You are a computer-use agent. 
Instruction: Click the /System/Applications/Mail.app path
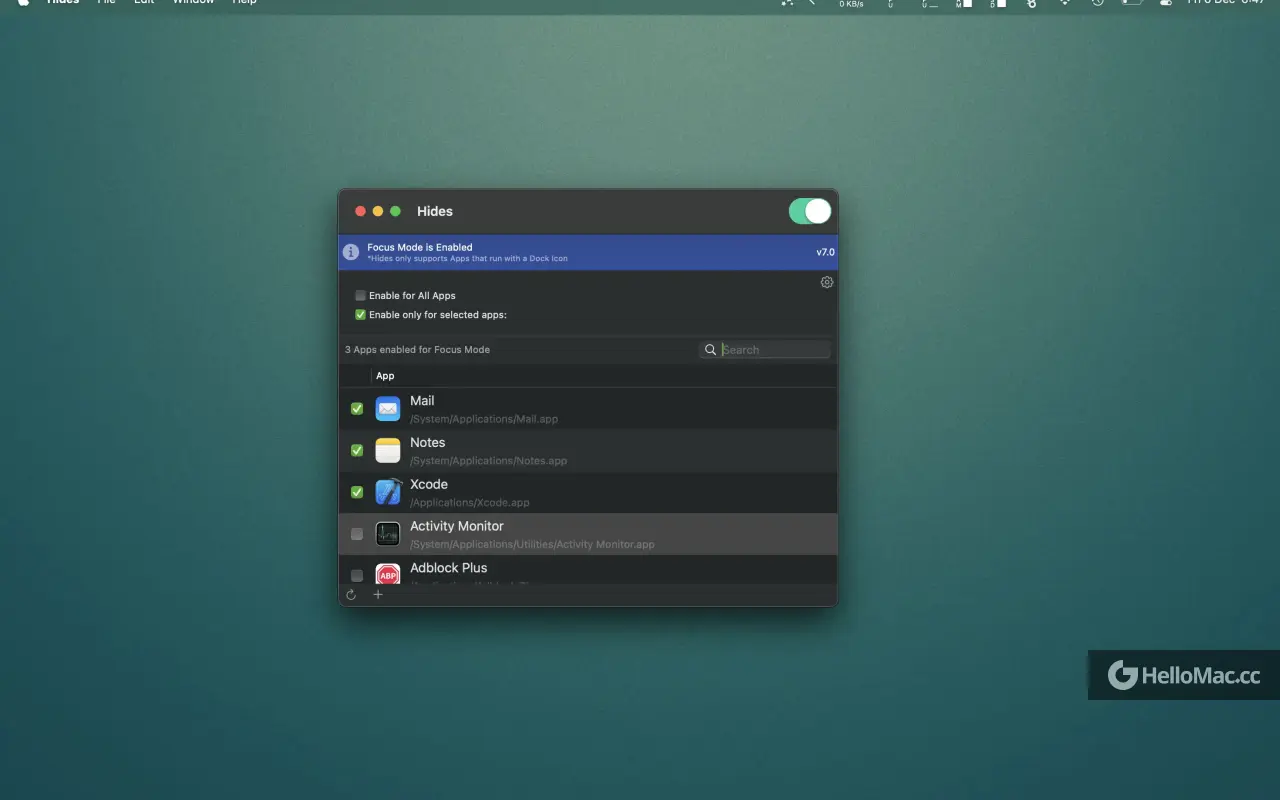484,419
